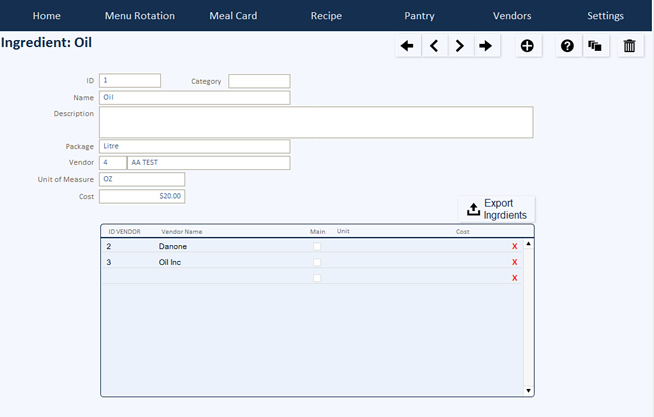Open the Meal Card page
Viewport: 654px width, 417px height.
(x=233, y=16)
